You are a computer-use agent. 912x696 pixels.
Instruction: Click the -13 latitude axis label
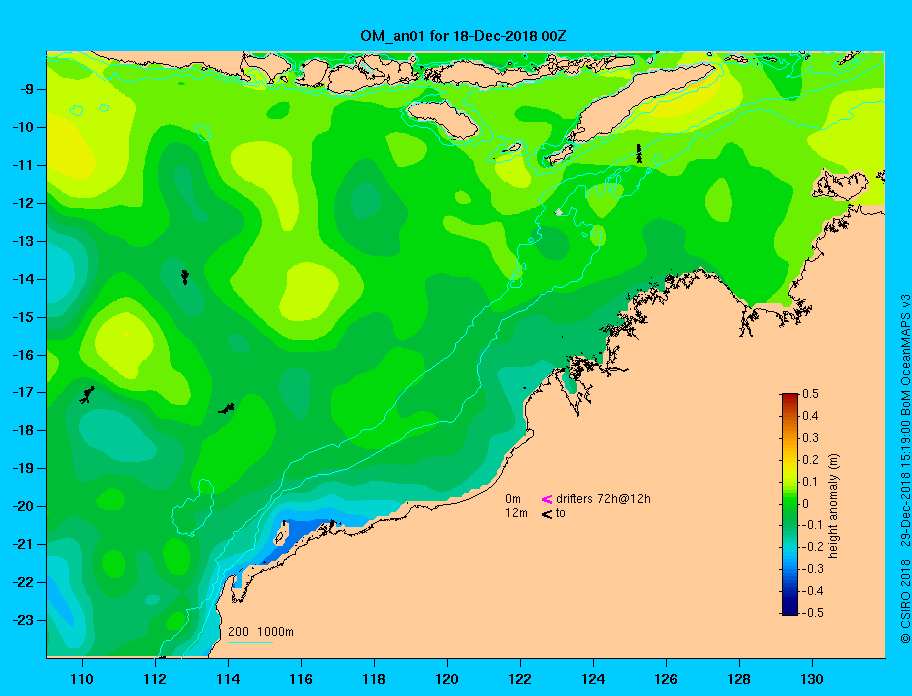23,241
